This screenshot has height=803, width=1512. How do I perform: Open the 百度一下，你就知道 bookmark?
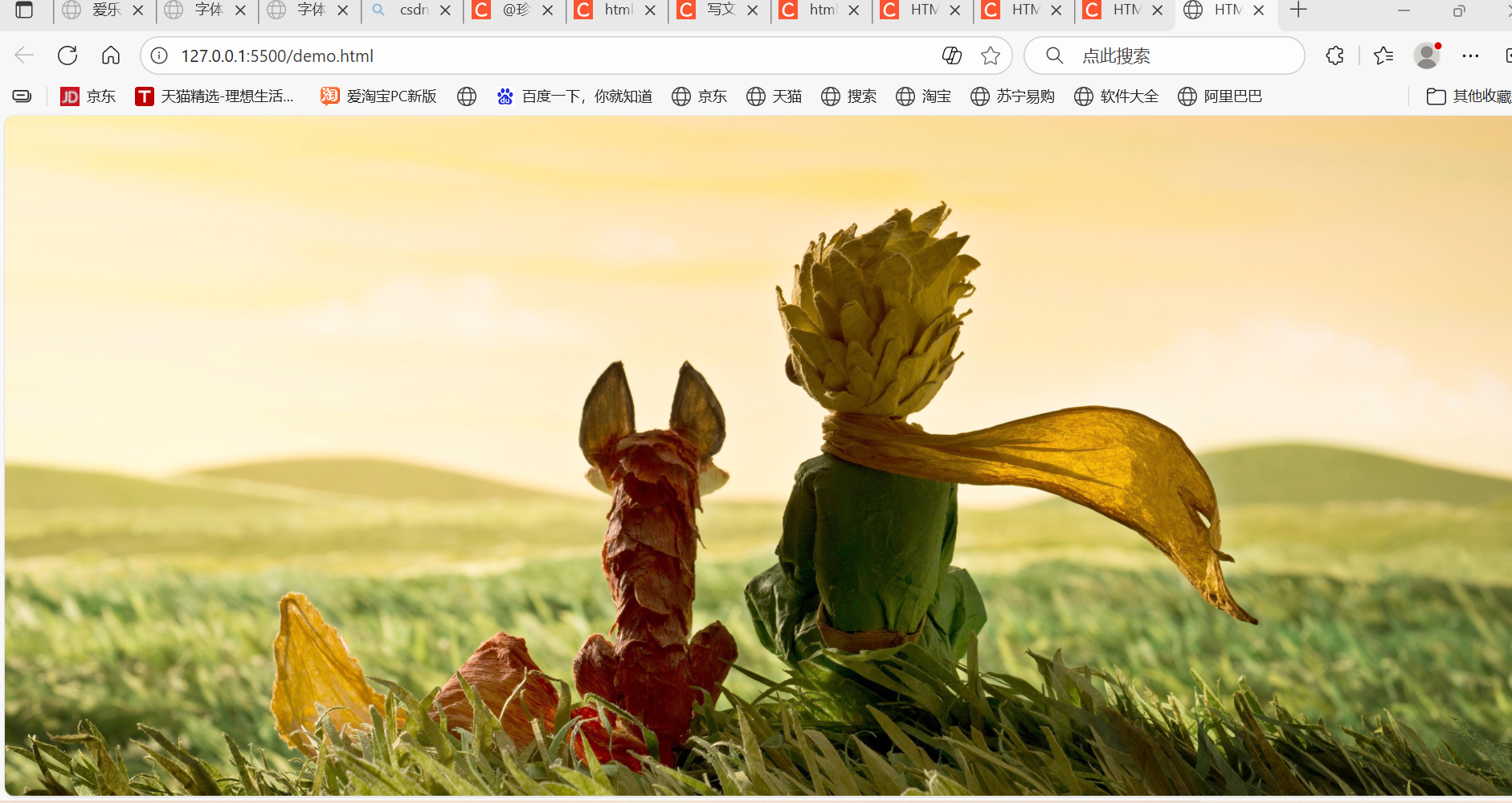tap(574, 96)
